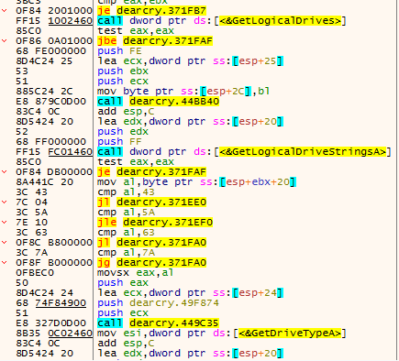Click opcode bytes 0FBEC0
The height and width of the screenshot is (361, 399).
[x=35, y=273]
